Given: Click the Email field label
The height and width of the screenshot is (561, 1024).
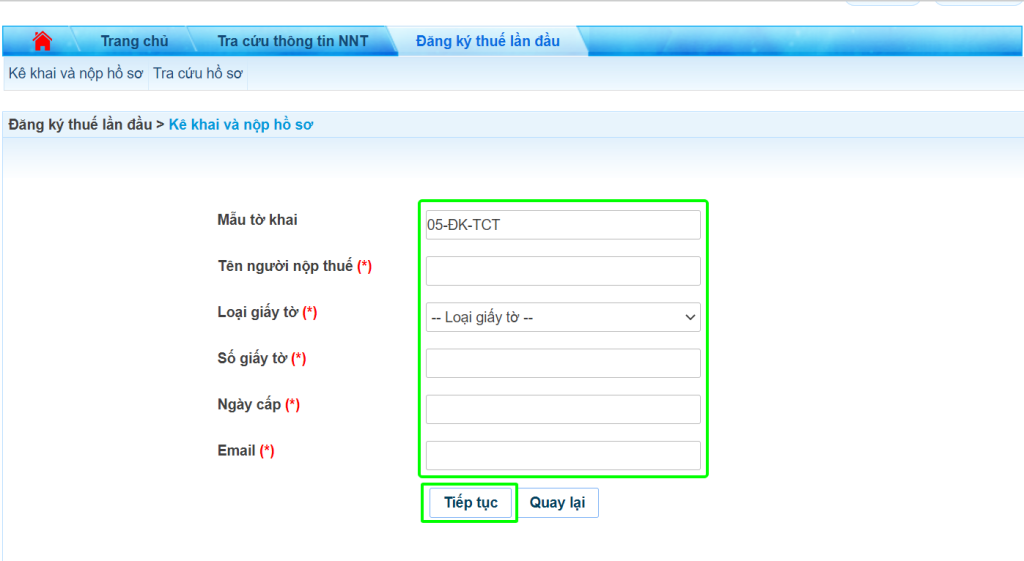Looking at the screenshot, I should [x=236, y=451].
